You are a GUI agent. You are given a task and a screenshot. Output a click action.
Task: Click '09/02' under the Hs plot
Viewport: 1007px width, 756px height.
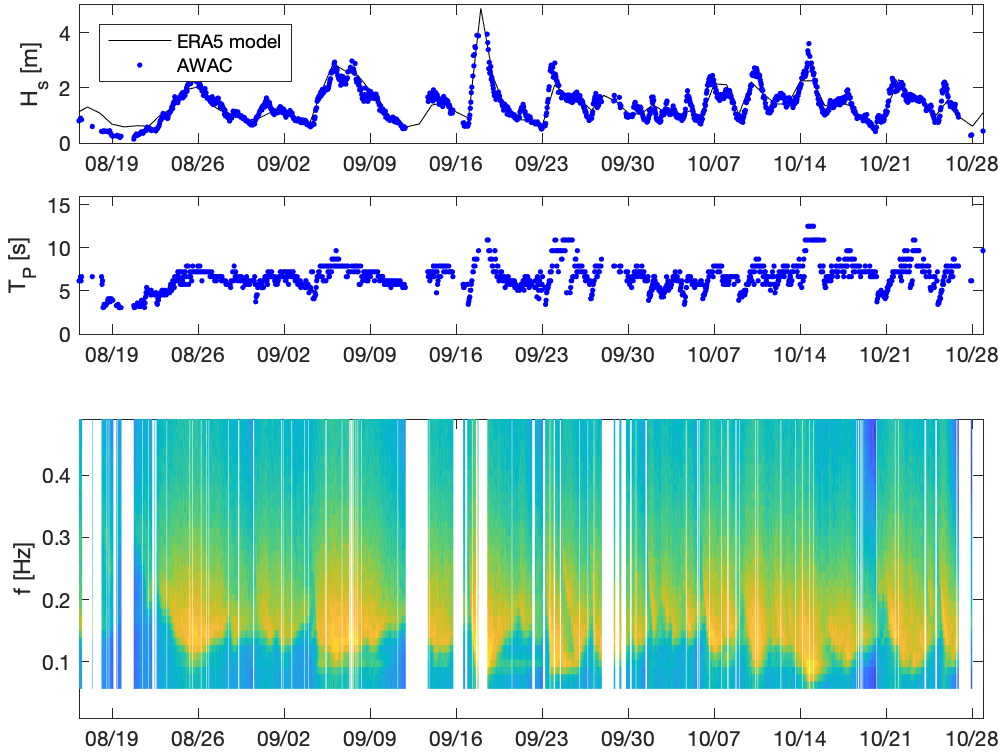[x=284, y=164]
